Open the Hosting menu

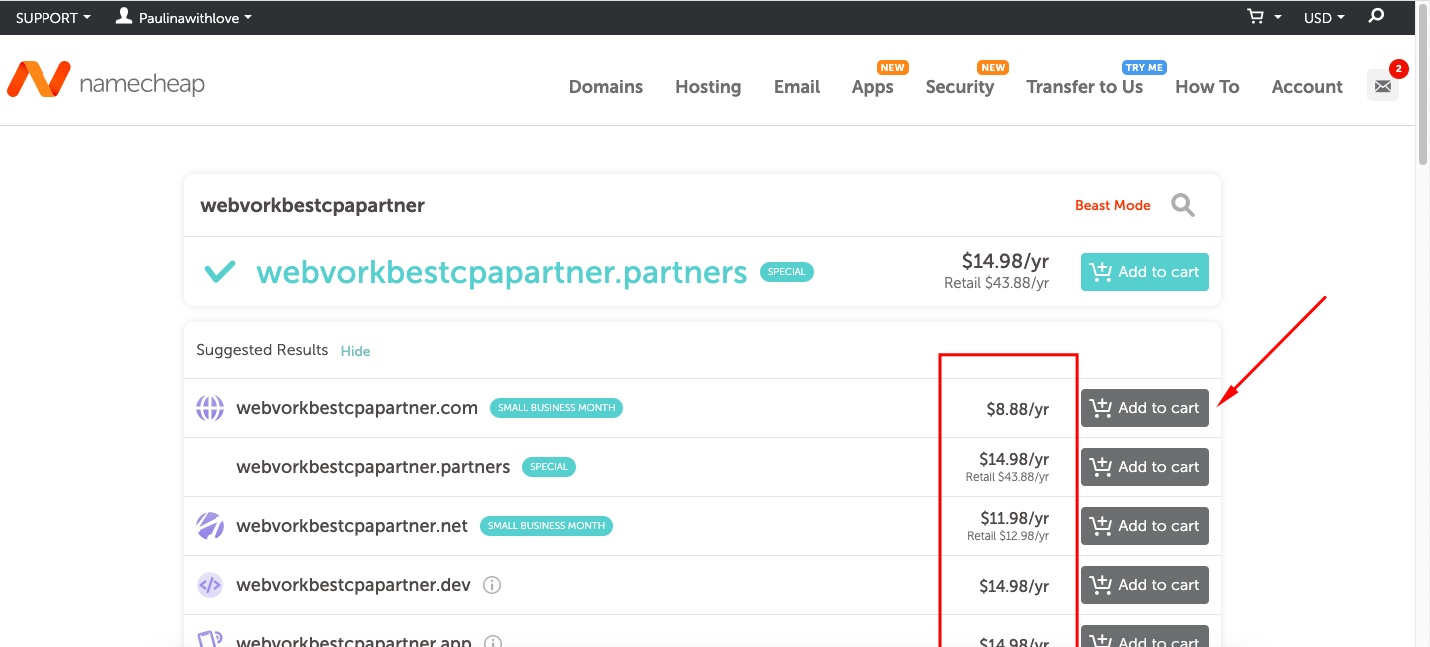click(708, 87)
